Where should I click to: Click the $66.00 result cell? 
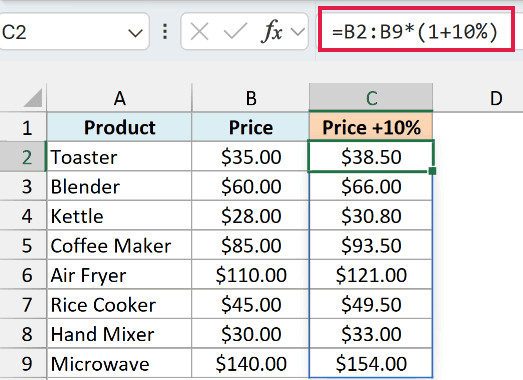(x=371, y=186)
